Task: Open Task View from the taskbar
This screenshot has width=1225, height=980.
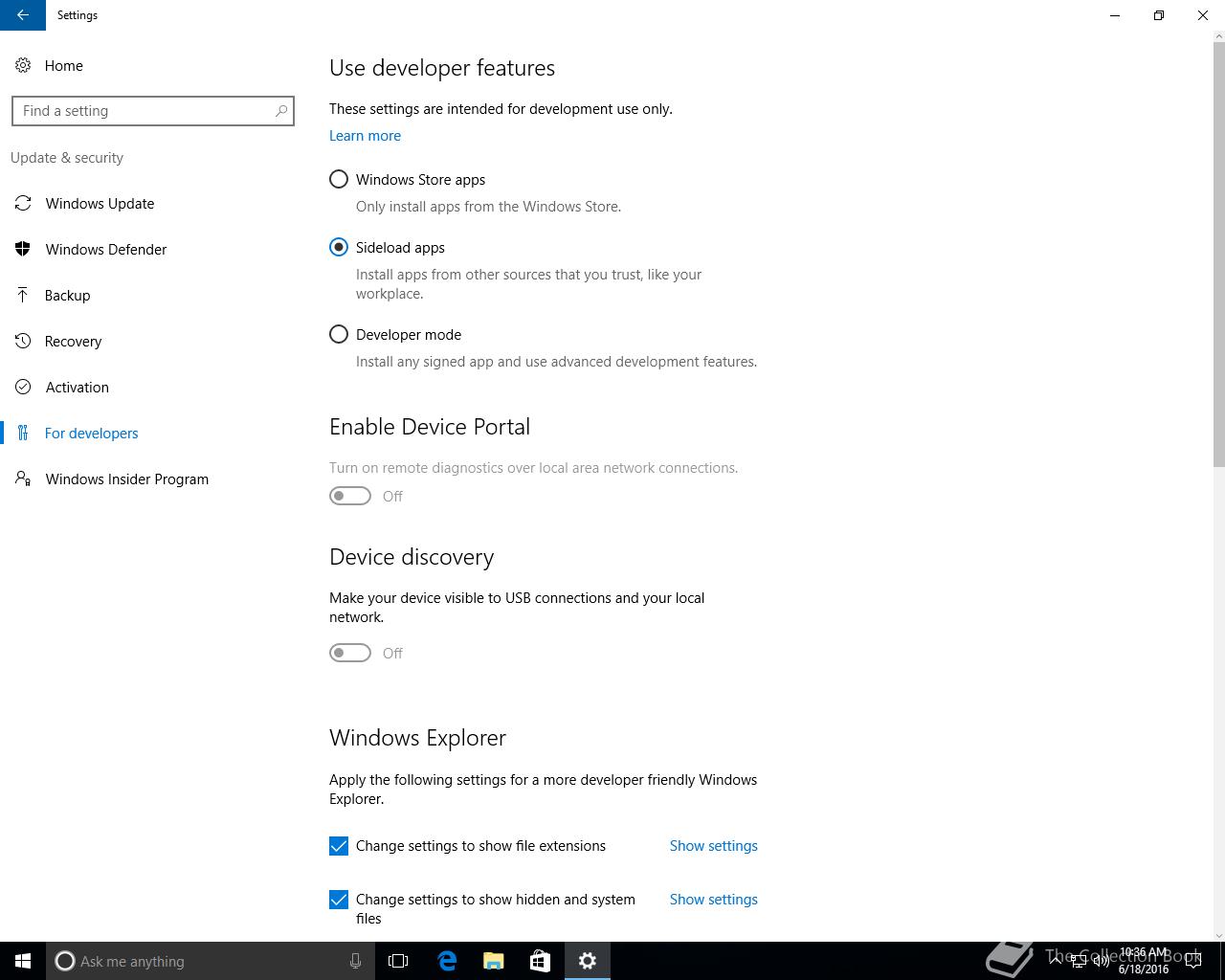Action: click(x=398, y=961)
